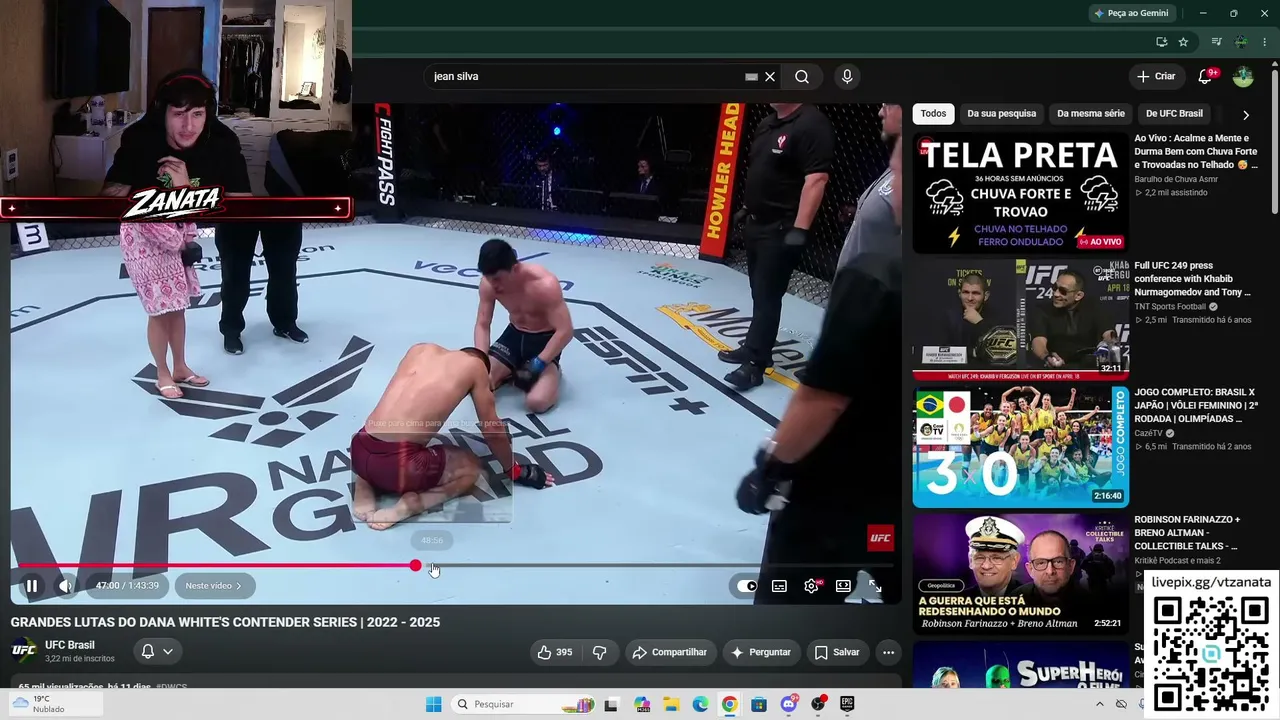The height and width of the screenshot is (720, 1280).
Task: Open the Brasil x Japão volleyball thumbnail
Action: (x=1020, y=447)
